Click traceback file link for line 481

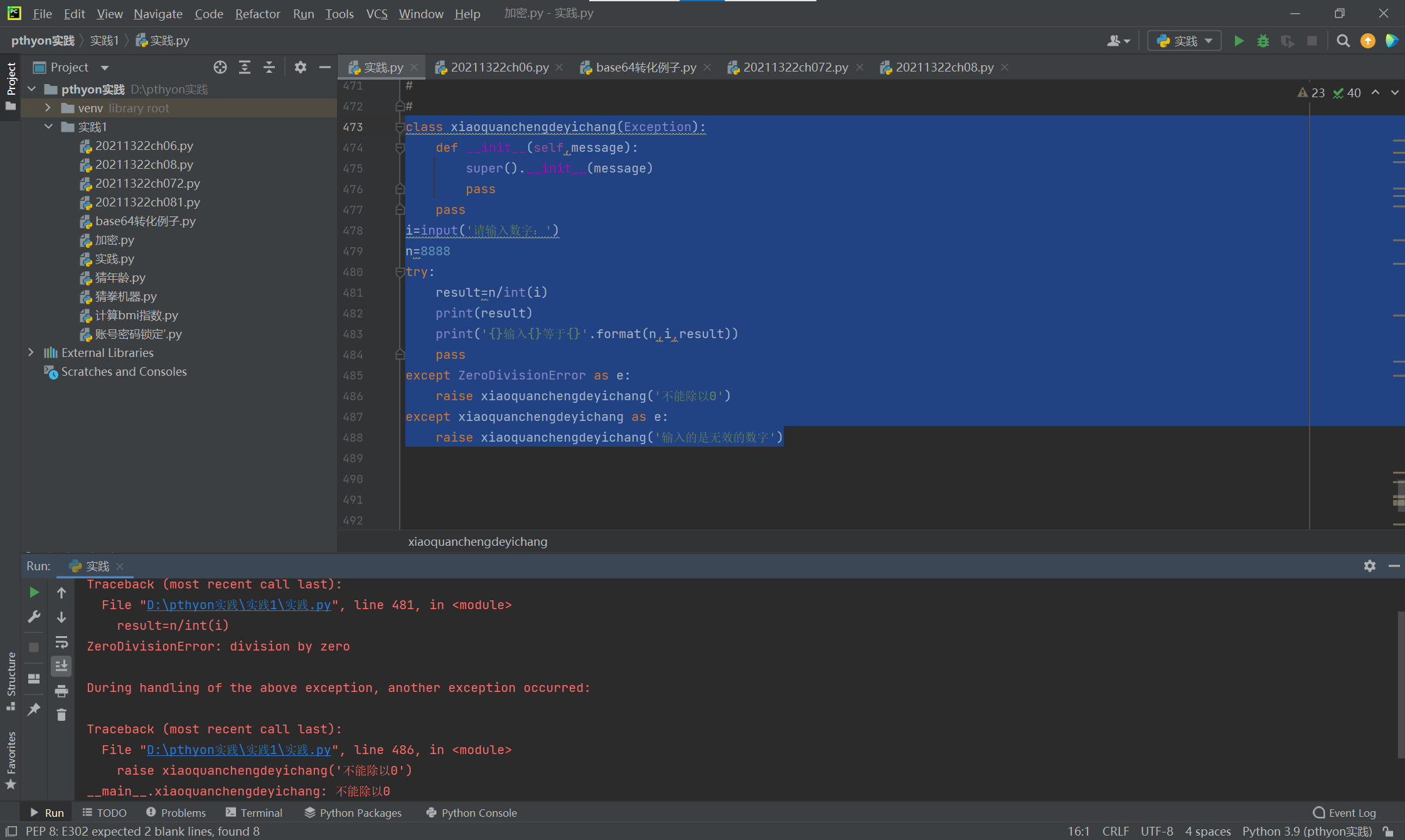(238, 605)
